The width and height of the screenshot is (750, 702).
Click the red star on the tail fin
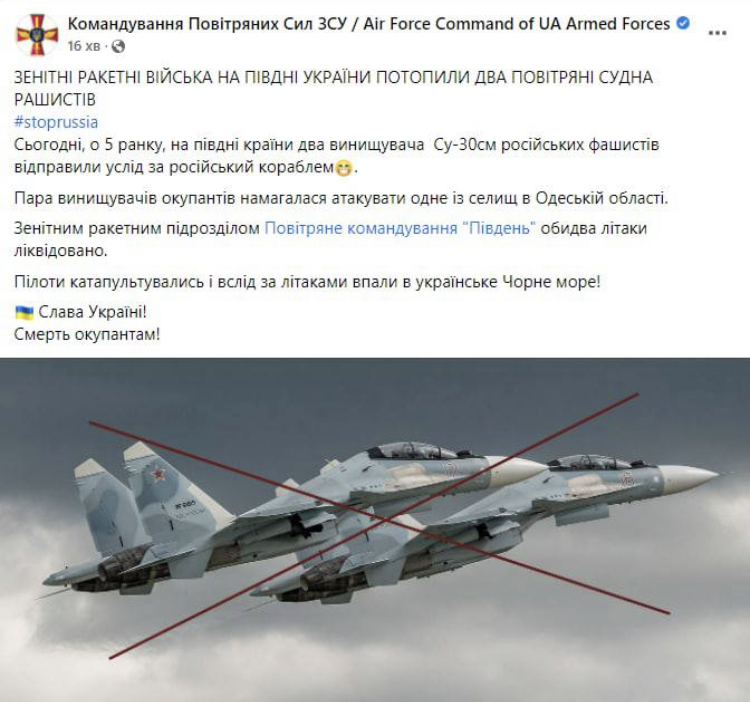coord(158,474)
